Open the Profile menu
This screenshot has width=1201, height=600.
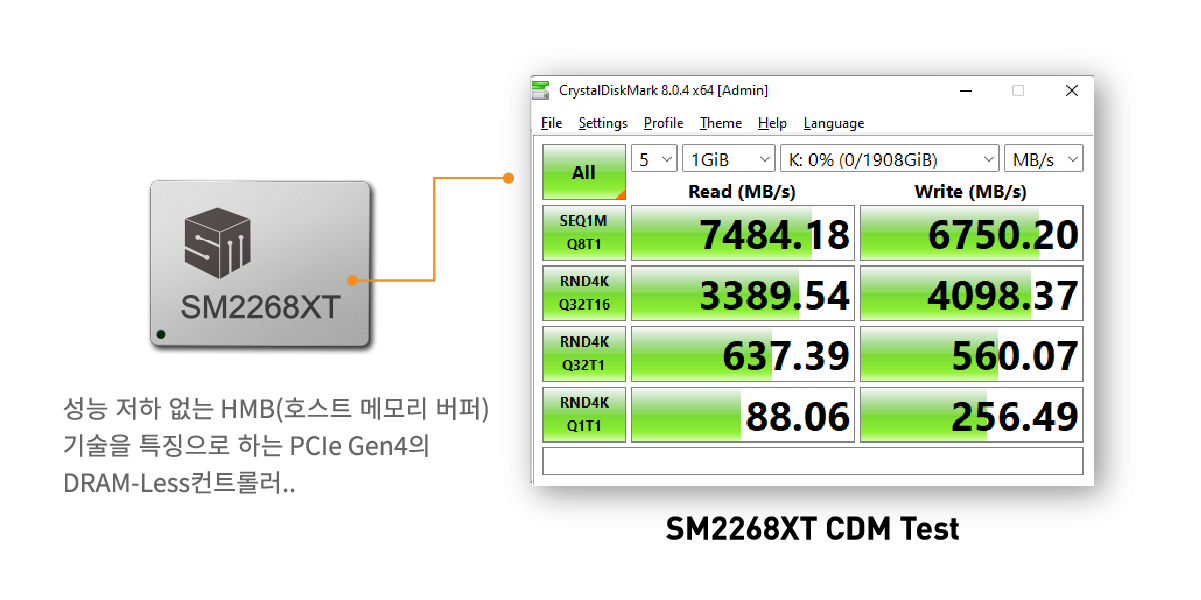[663, 123]
